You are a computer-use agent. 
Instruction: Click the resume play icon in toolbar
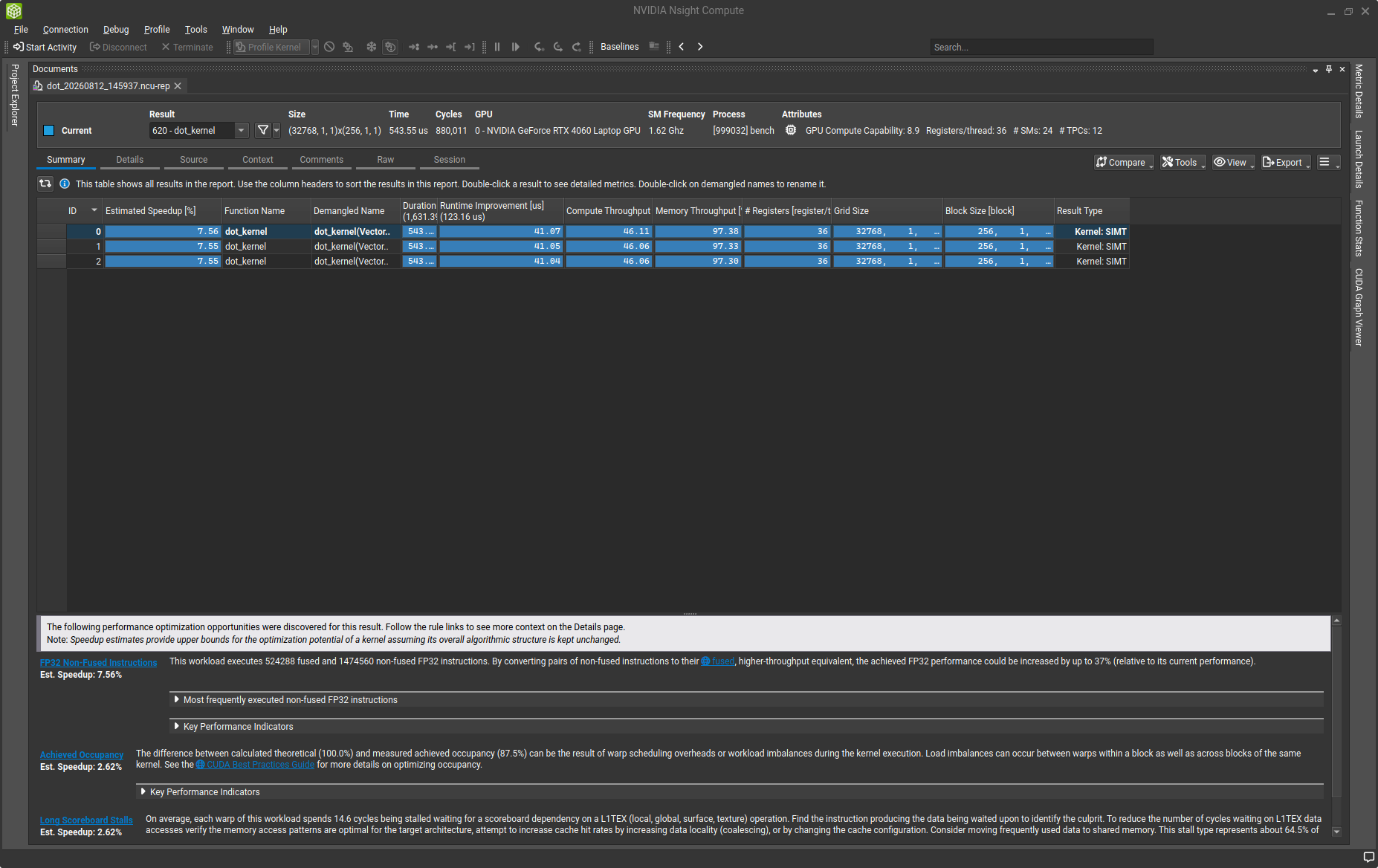click(516, 47)
